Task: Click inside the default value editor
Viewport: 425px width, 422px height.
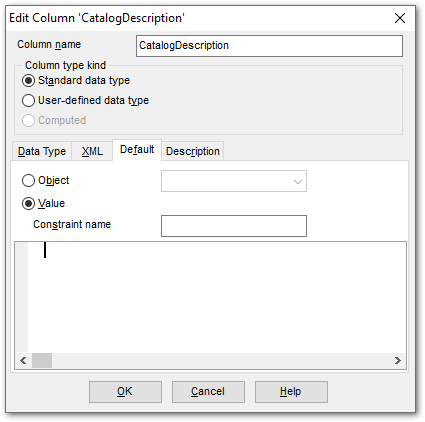Action: click(217, 297)
